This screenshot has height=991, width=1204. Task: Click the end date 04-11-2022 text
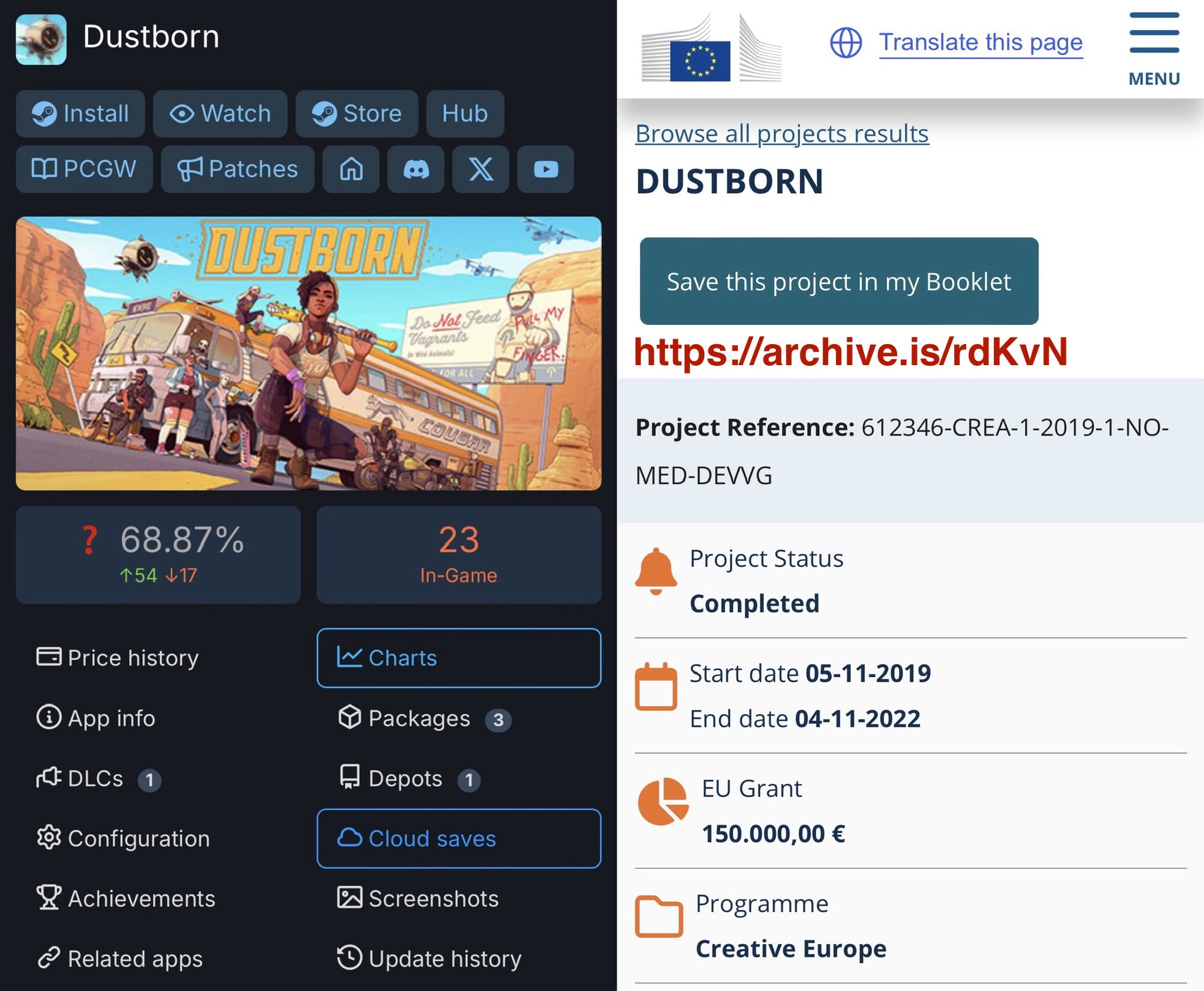tap(858, 719)
